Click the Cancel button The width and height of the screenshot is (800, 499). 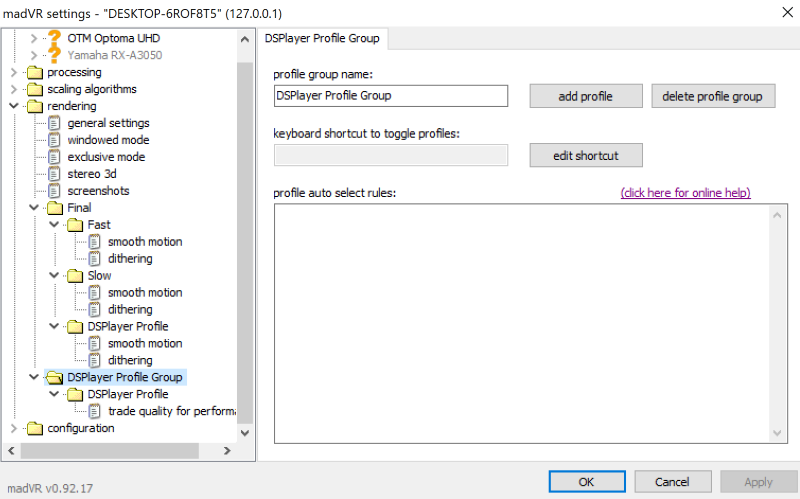pos(672,482)
